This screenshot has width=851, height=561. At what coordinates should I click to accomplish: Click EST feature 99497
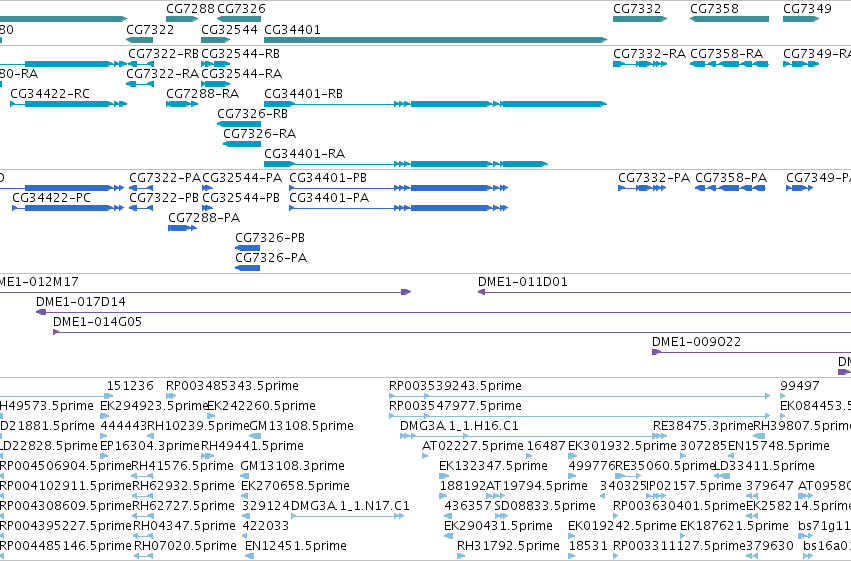click(783, 396)
